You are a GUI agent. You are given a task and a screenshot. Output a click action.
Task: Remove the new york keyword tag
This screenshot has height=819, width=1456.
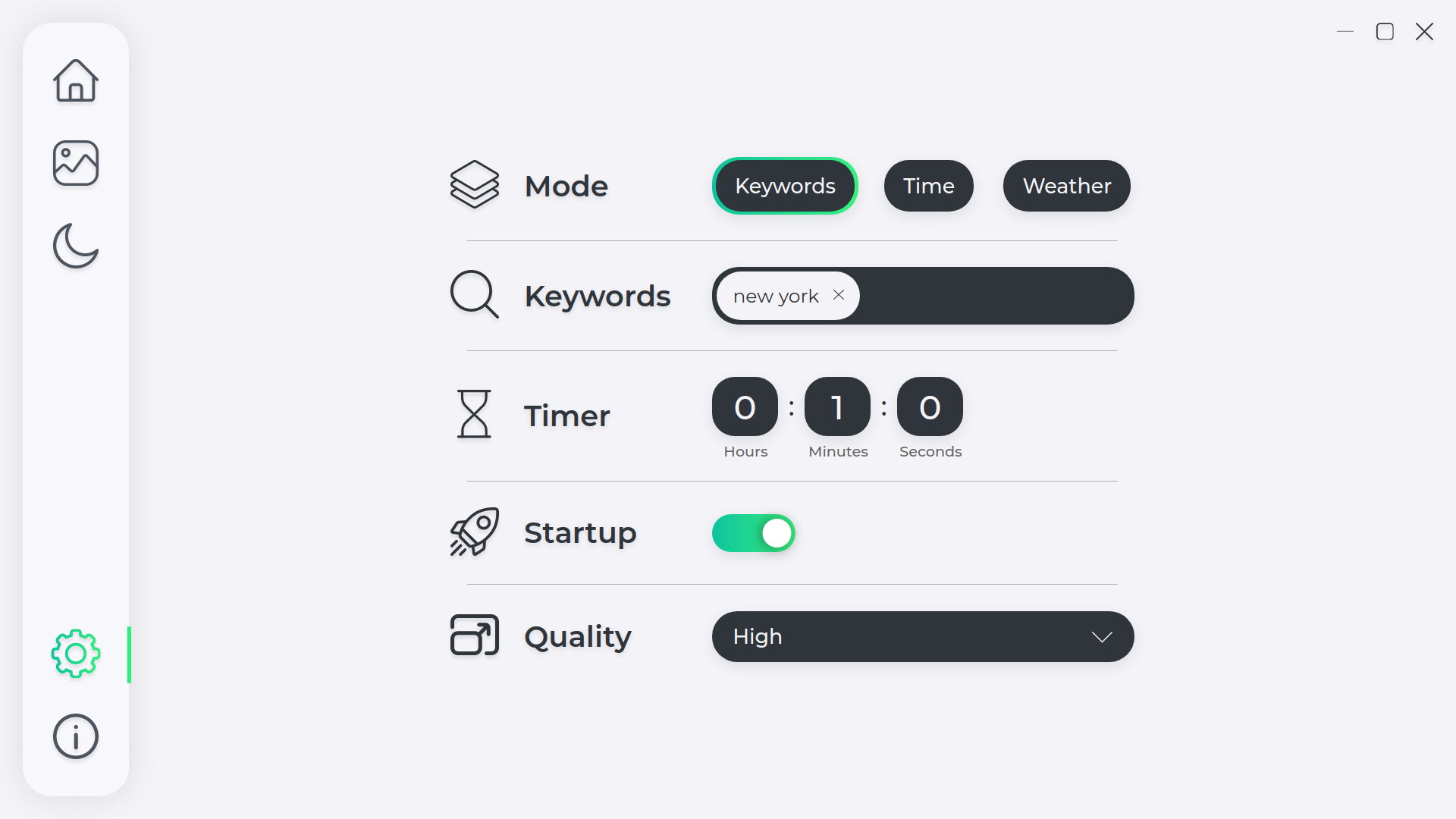coord(839,295)
